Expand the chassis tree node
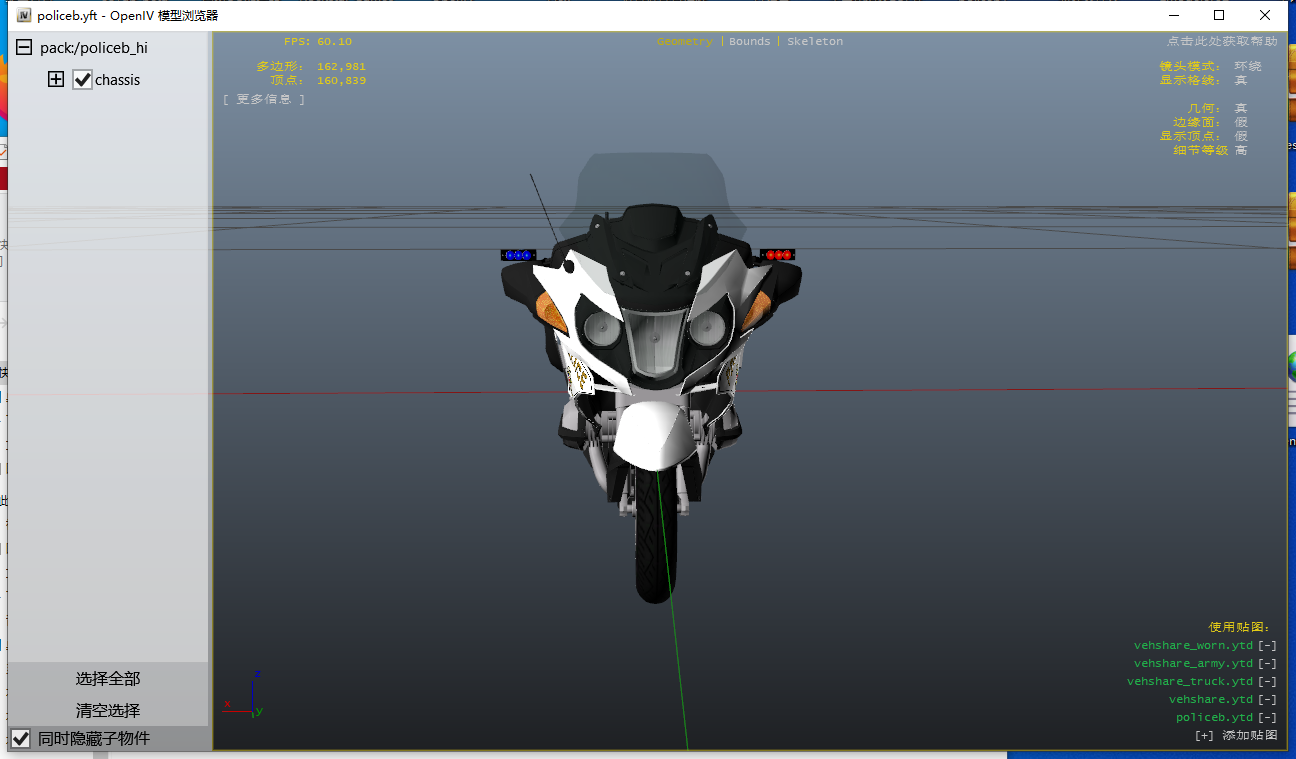This screenshot has height=759, width=1296. coord(56,80)
